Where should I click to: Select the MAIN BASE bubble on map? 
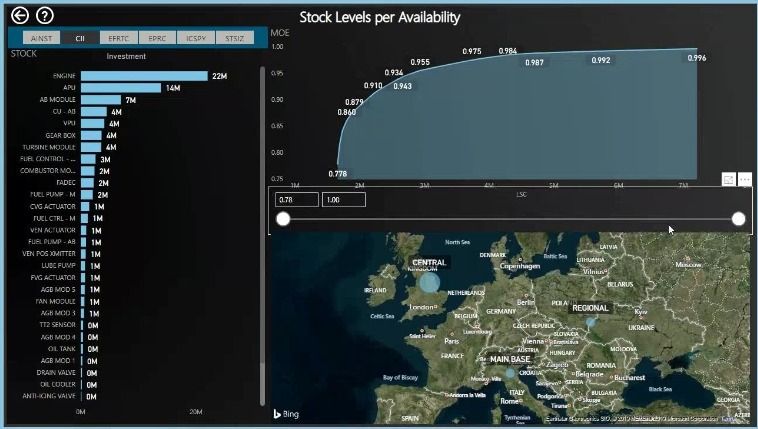click(x=510, y=373)
